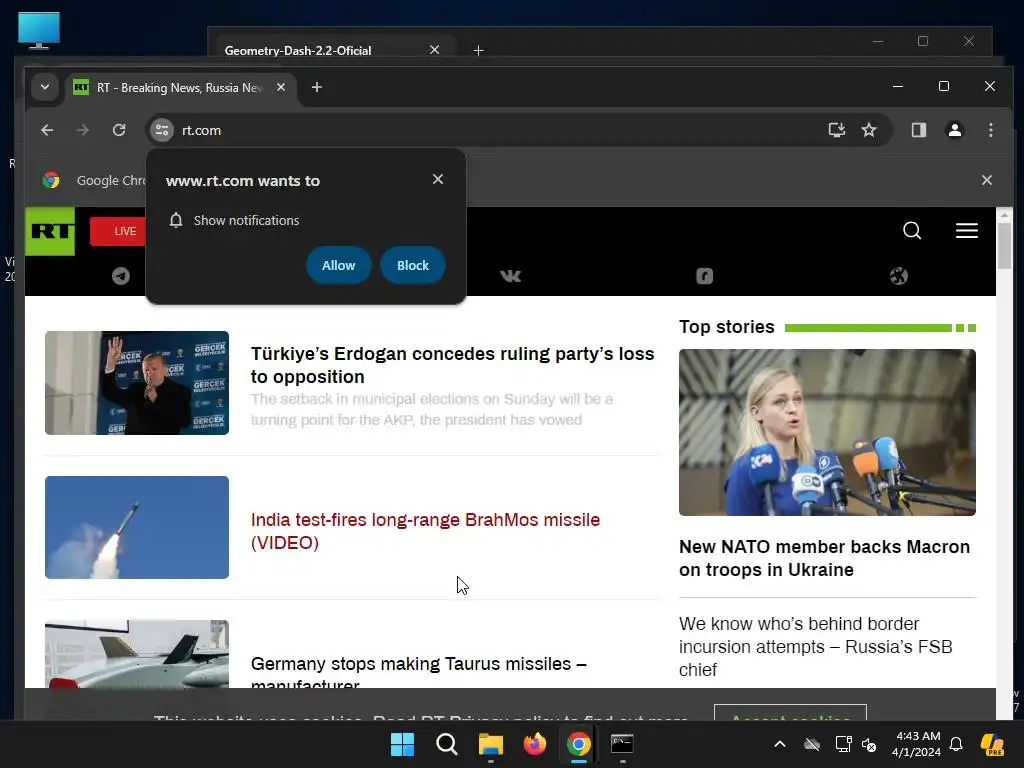This screenshot has width=1024, height=768.
Task: Open the notification bell in system tray
Action: [956, 744]
